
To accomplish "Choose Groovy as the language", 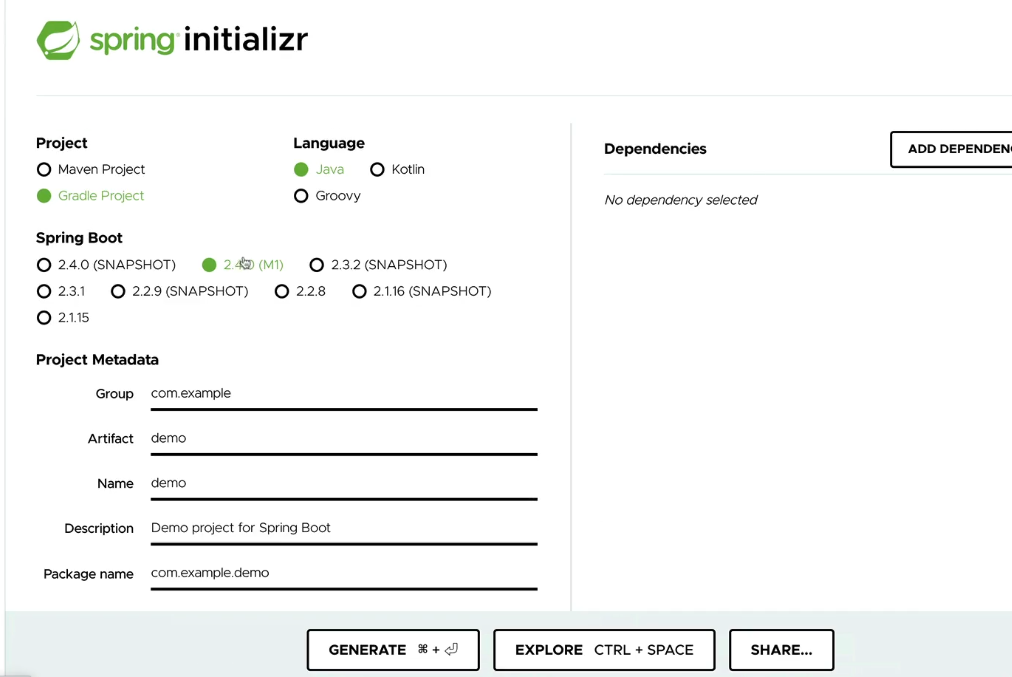I will tap(301, 196).
